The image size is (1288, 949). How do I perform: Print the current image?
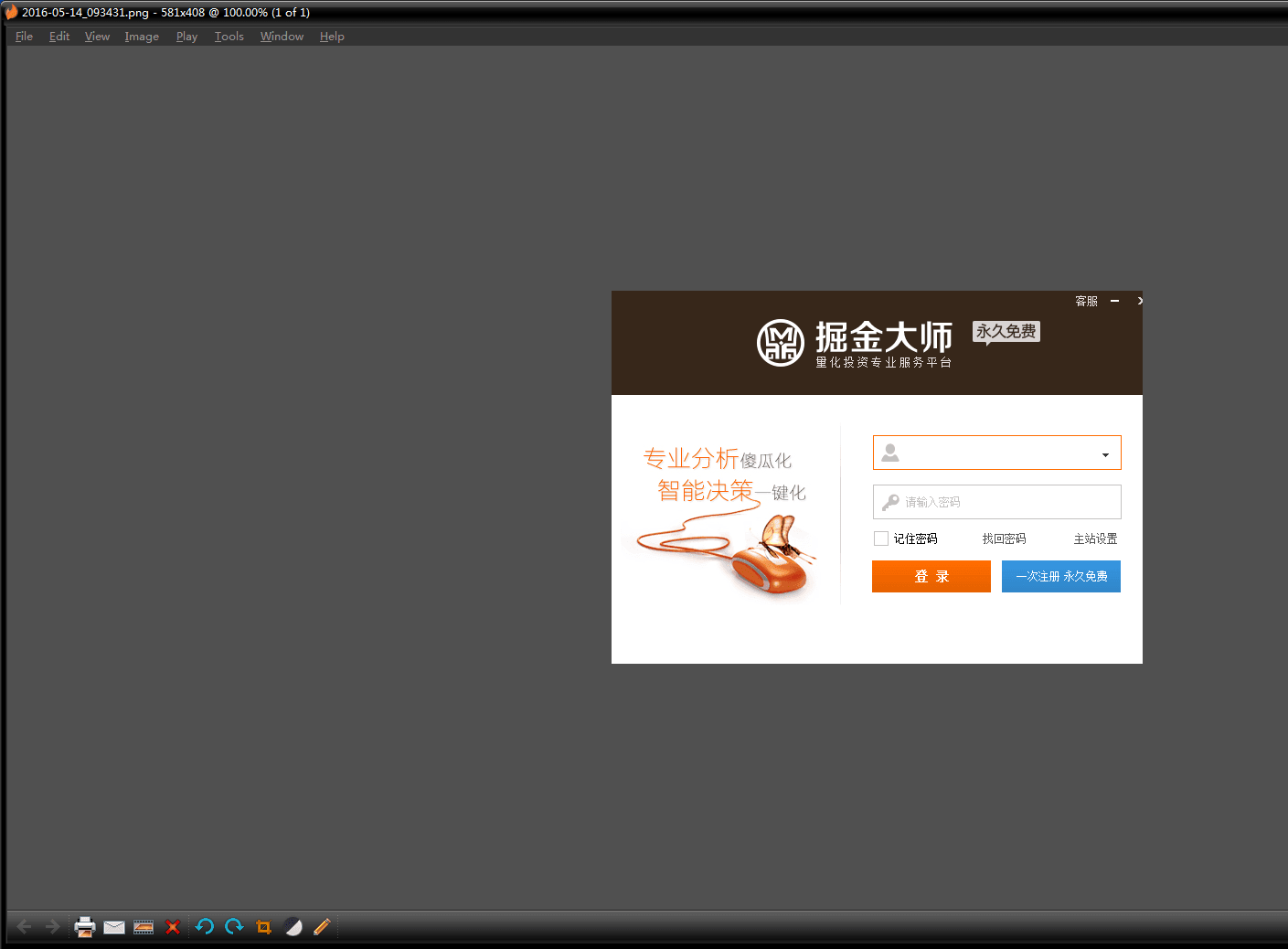pyautogui.click(x=84, y=926)
